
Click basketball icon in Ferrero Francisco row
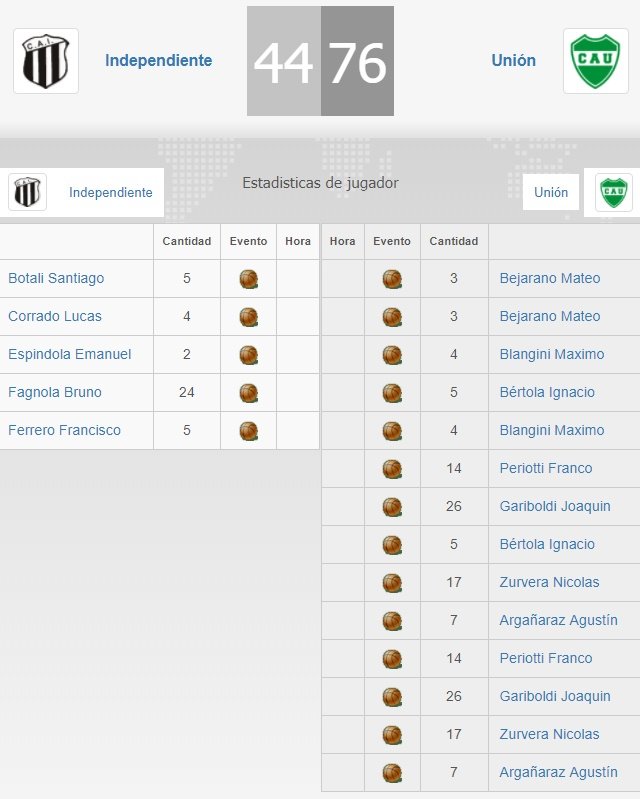pos(249,430)
